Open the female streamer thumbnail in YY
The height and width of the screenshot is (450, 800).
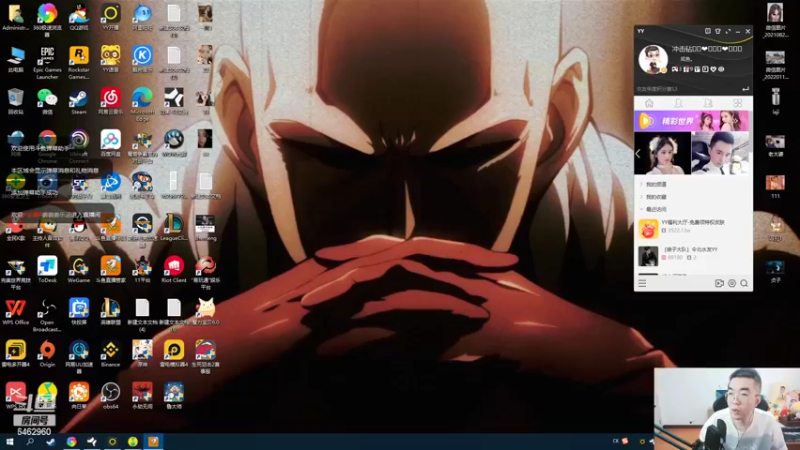click(x=662, y=153)
